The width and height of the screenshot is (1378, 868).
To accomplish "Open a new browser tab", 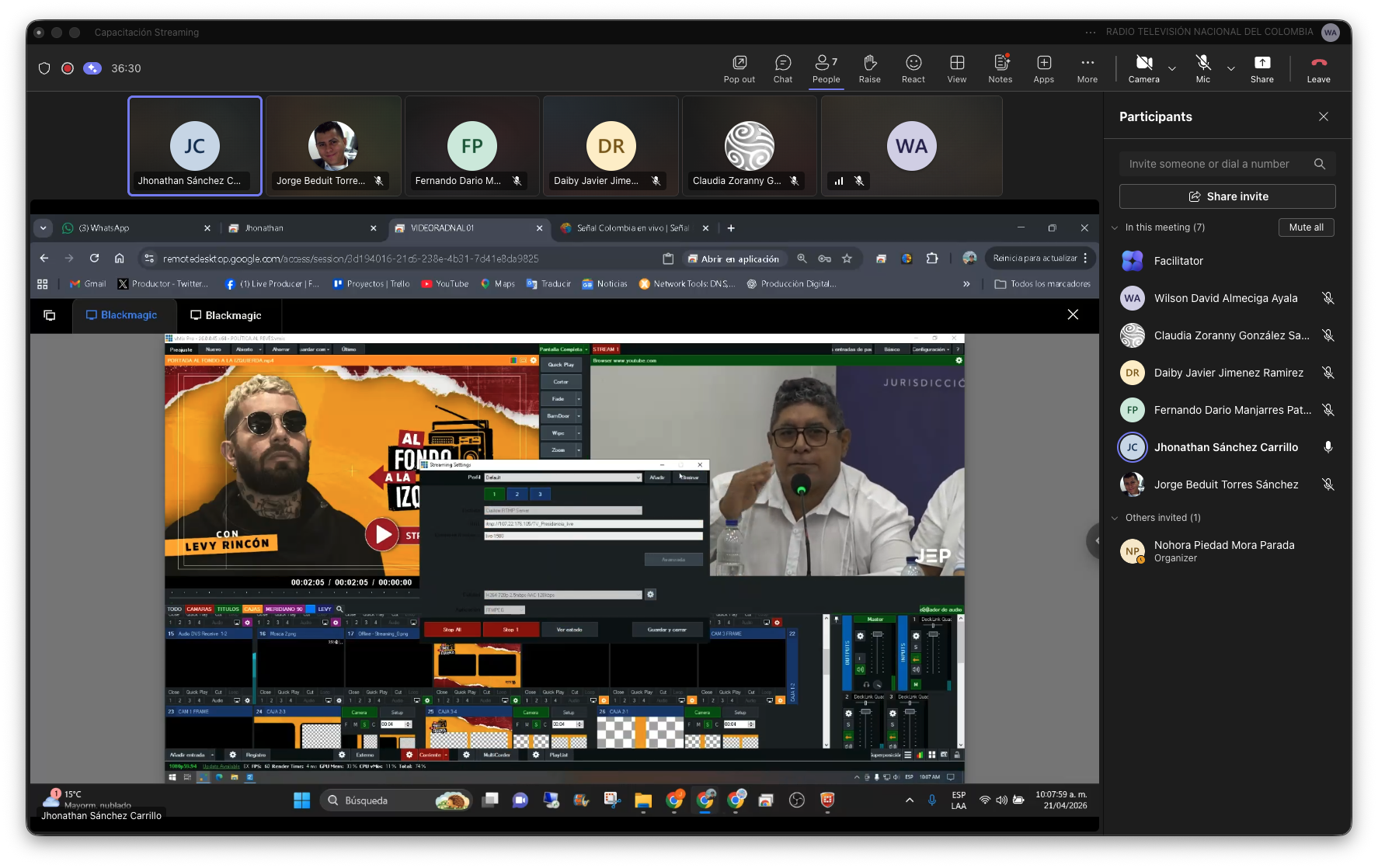I will (x=731, y=228).
